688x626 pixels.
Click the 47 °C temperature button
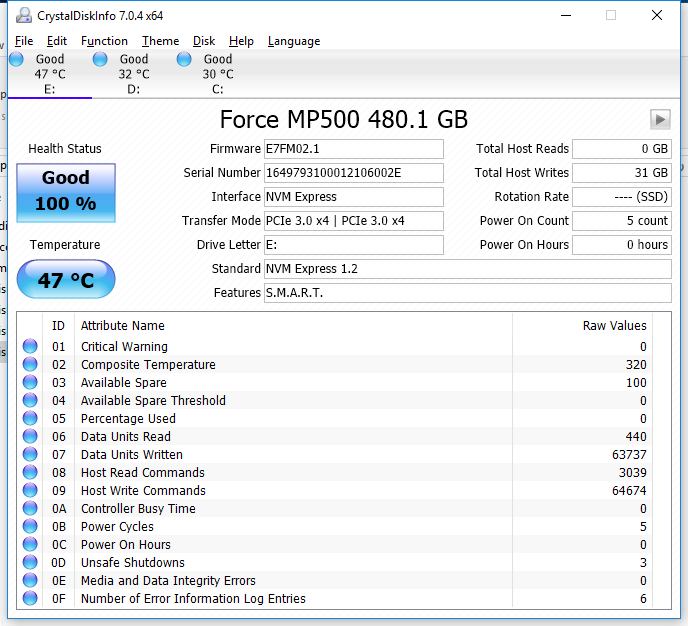click(66, 280)
